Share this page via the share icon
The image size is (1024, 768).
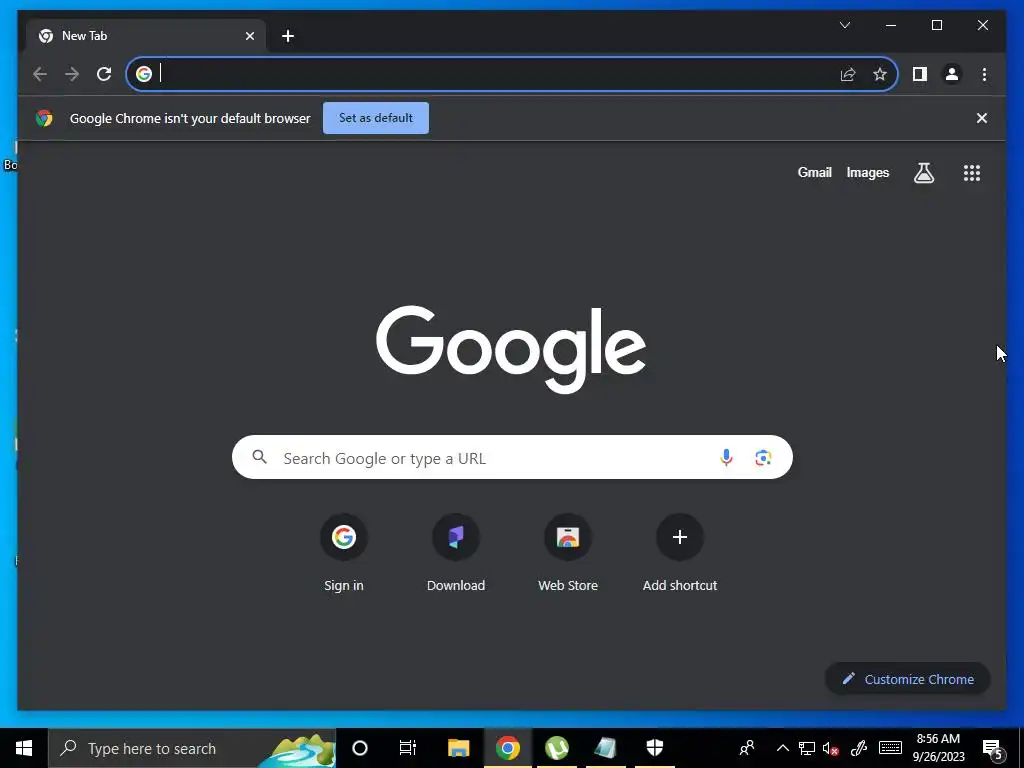tap(848, 74)
